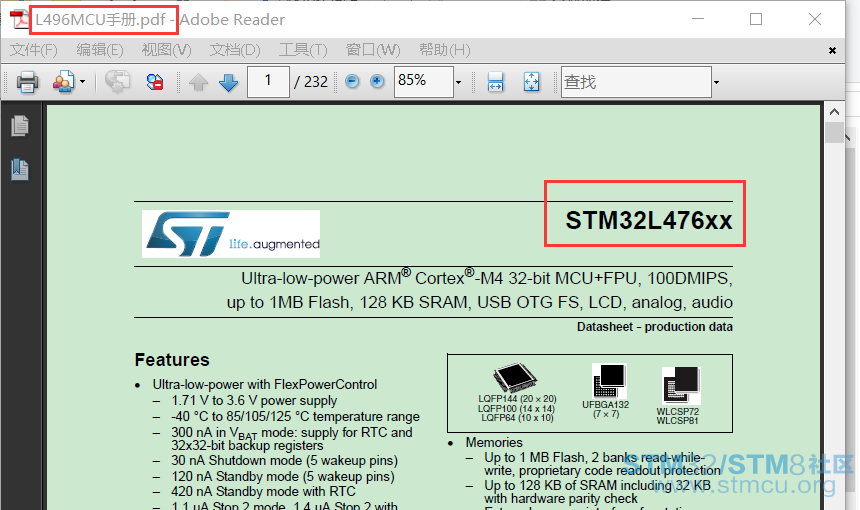Open the 编辑(E) menu
Image resolution: width=860 pixels, height=510 pixels.
[x=100, y=50]
